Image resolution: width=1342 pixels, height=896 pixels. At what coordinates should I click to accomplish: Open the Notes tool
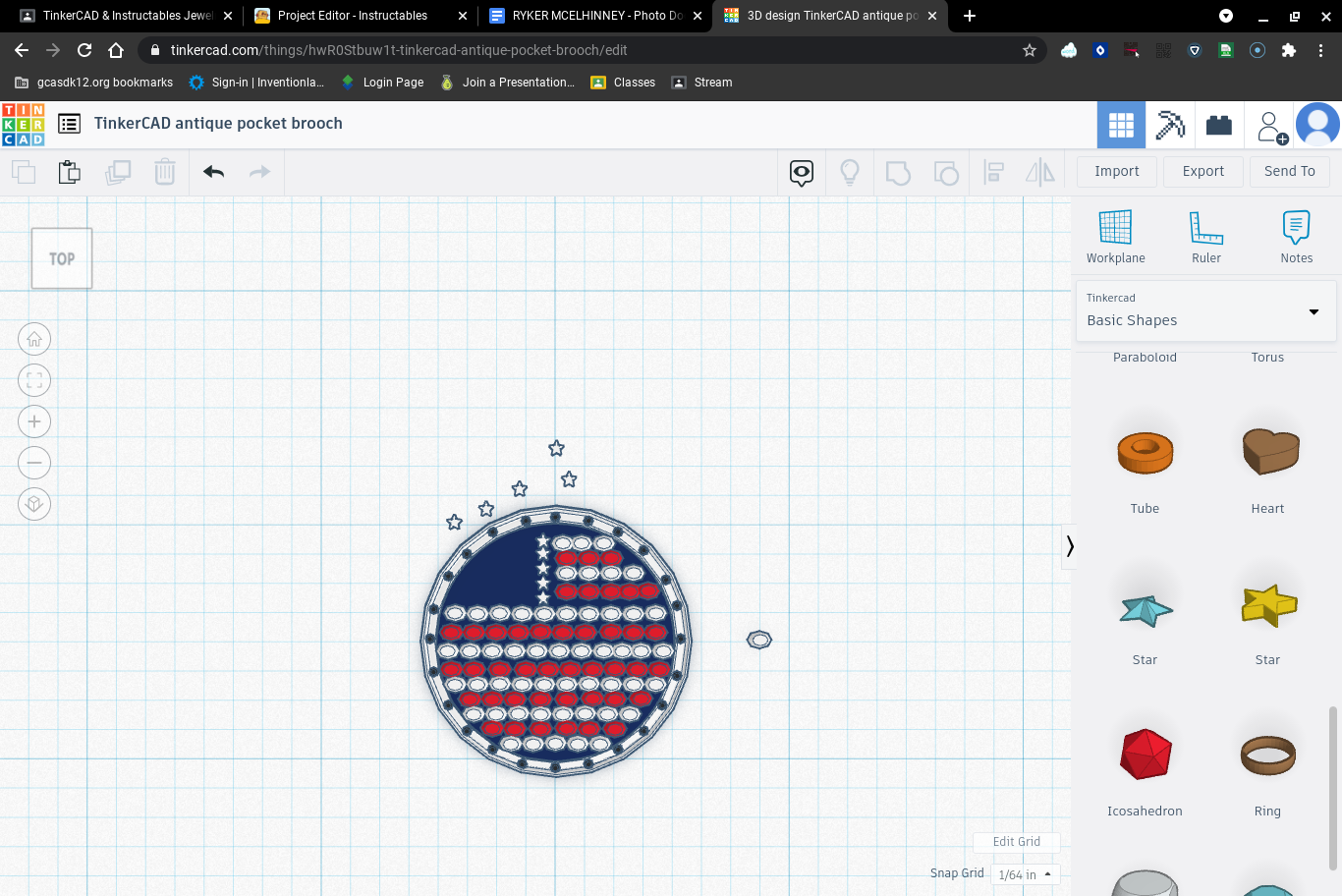tap(1297, 237)
